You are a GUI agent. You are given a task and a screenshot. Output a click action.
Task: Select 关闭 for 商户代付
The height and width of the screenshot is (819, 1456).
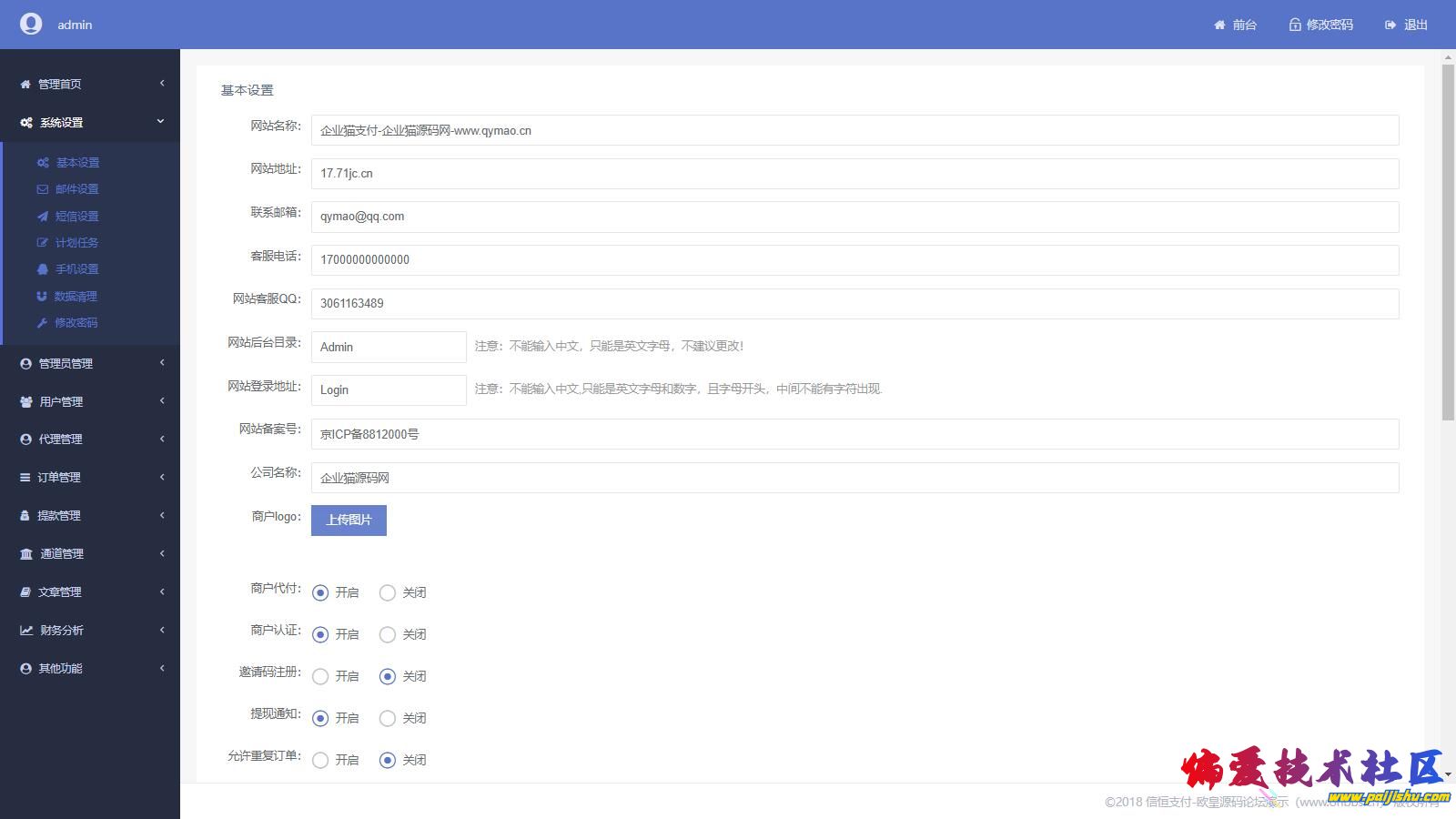pos(388,593)
